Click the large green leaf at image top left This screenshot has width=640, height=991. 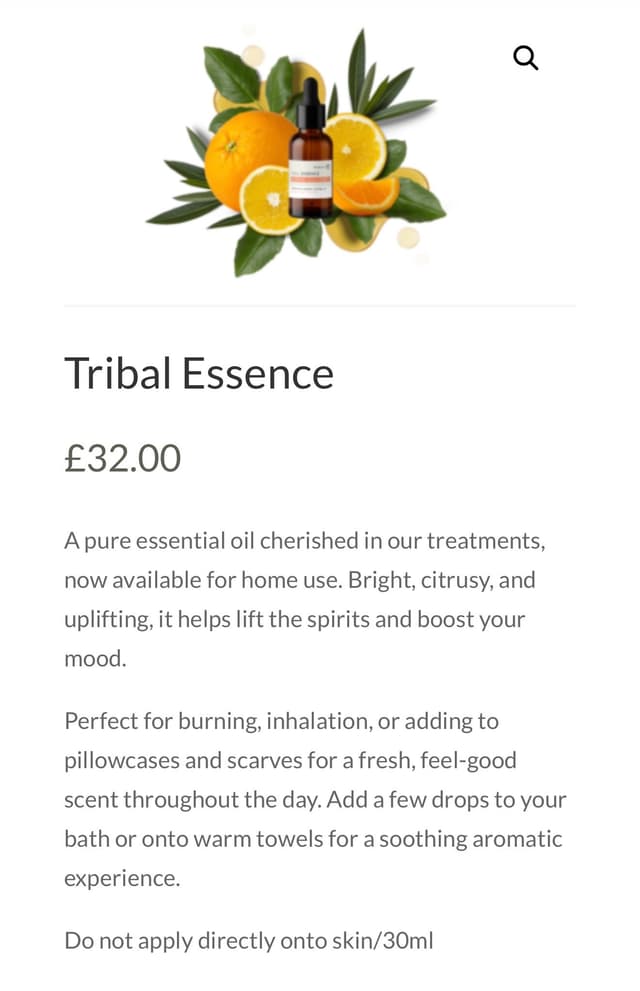point(232,73)
